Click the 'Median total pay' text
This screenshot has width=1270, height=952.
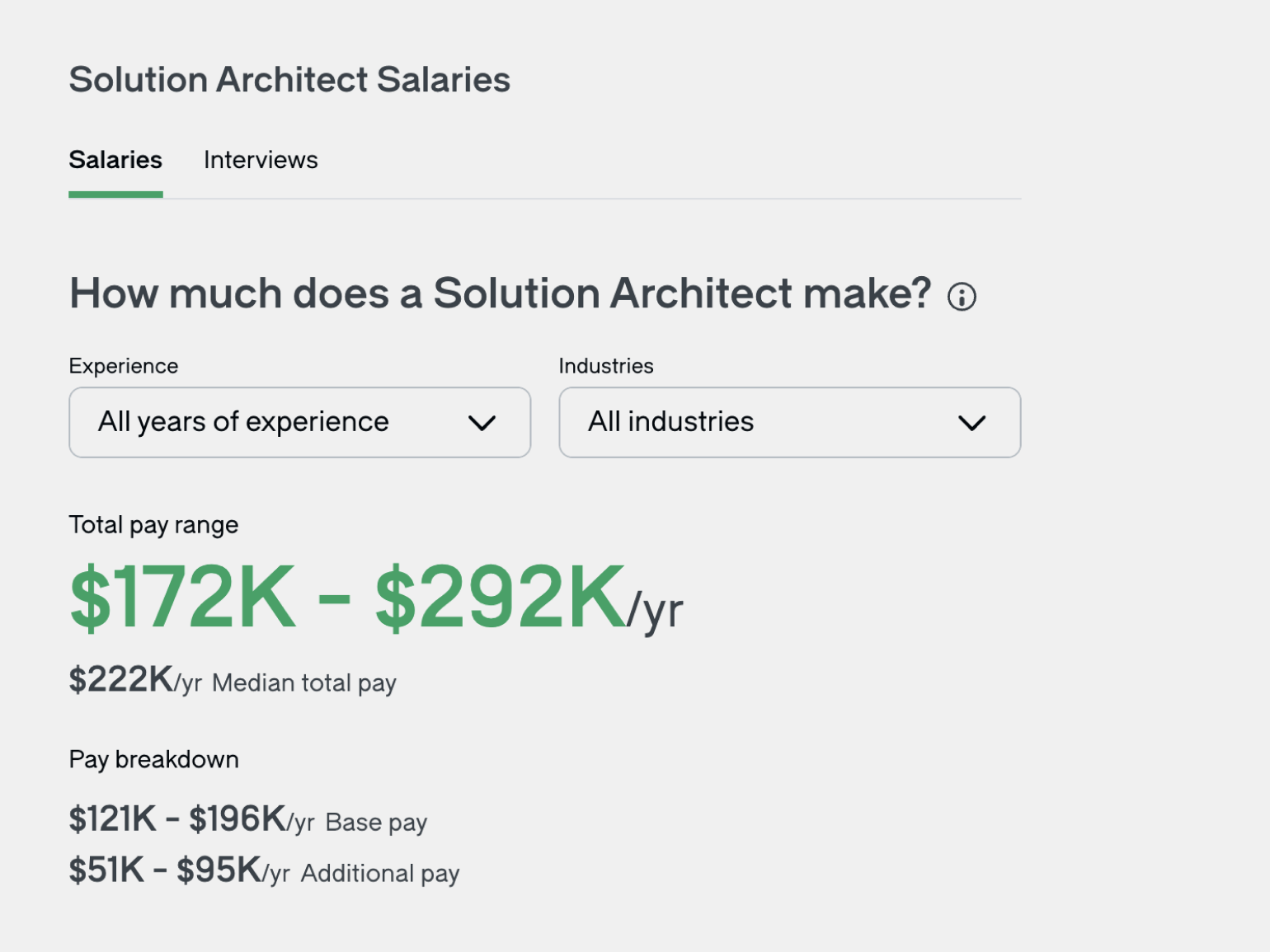click(x=304, y=683)
